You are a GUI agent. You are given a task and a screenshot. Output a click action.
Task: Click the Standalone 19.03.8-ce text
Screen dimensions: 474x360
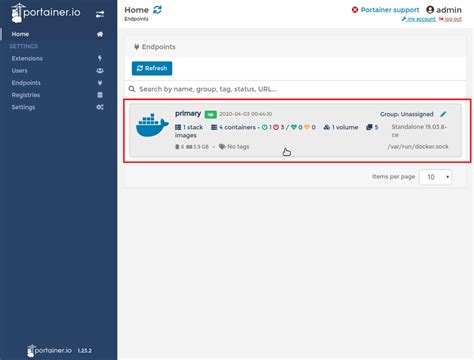[419, 131]
